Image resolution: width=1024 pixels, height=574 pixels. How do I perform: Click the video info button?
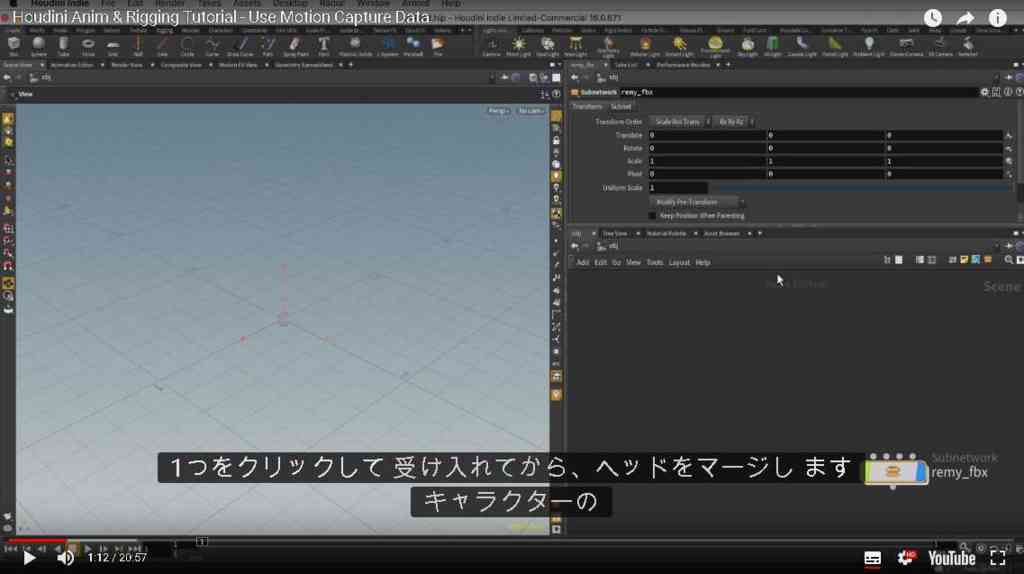(997, 18)
